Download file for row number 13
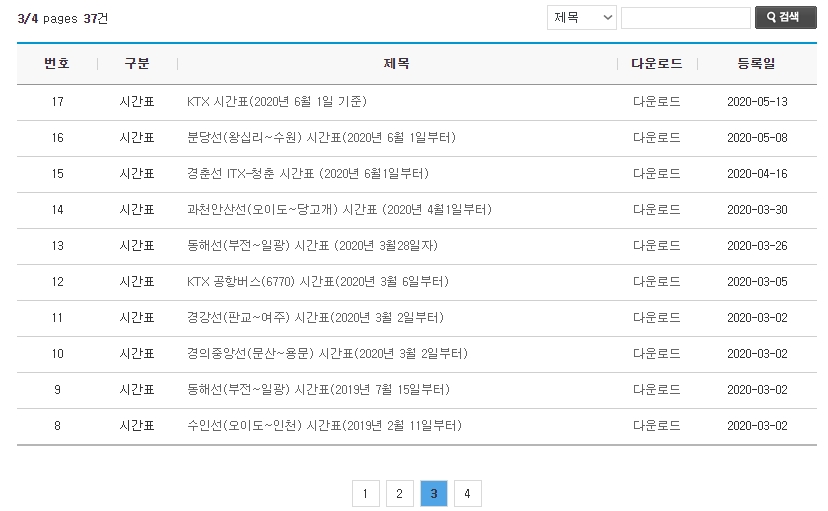The image size is (828, 511). (656, 245)
